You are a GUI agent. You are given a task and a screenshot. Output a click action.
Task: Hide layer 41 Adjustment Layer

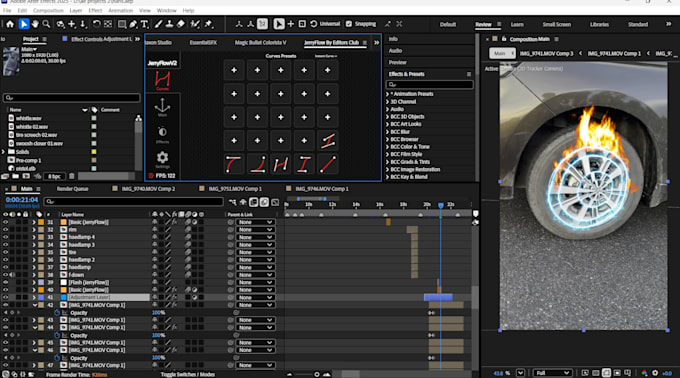[x=6, y=297]
